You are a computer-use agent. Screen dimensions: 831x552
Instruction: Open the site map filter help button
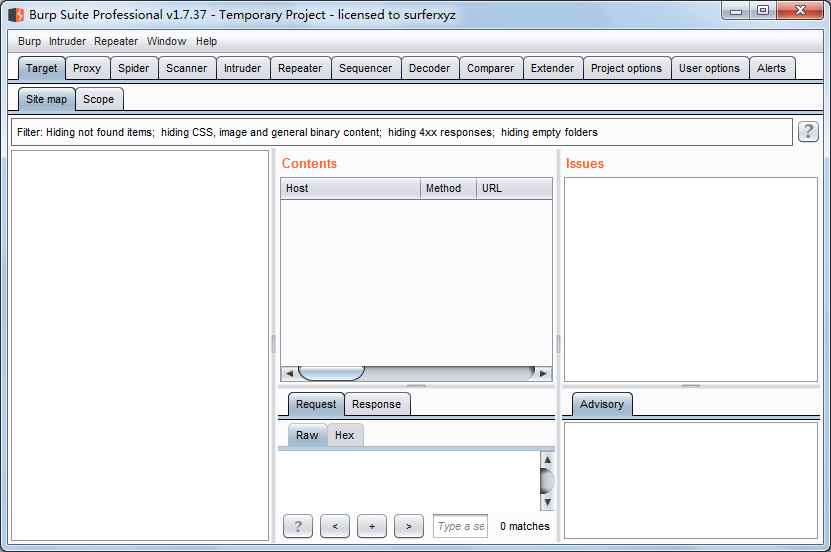pos(808,131)
